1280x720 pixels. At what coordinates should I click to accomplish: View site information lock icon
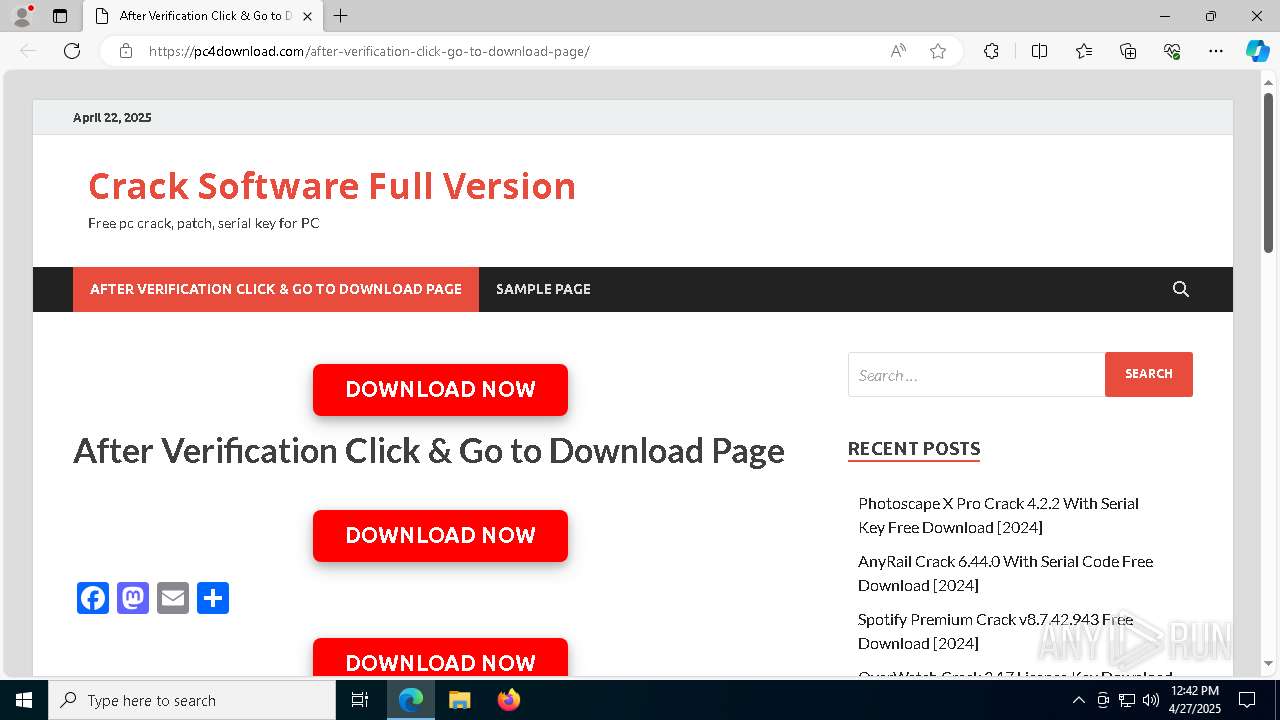(x=126, y=51)
